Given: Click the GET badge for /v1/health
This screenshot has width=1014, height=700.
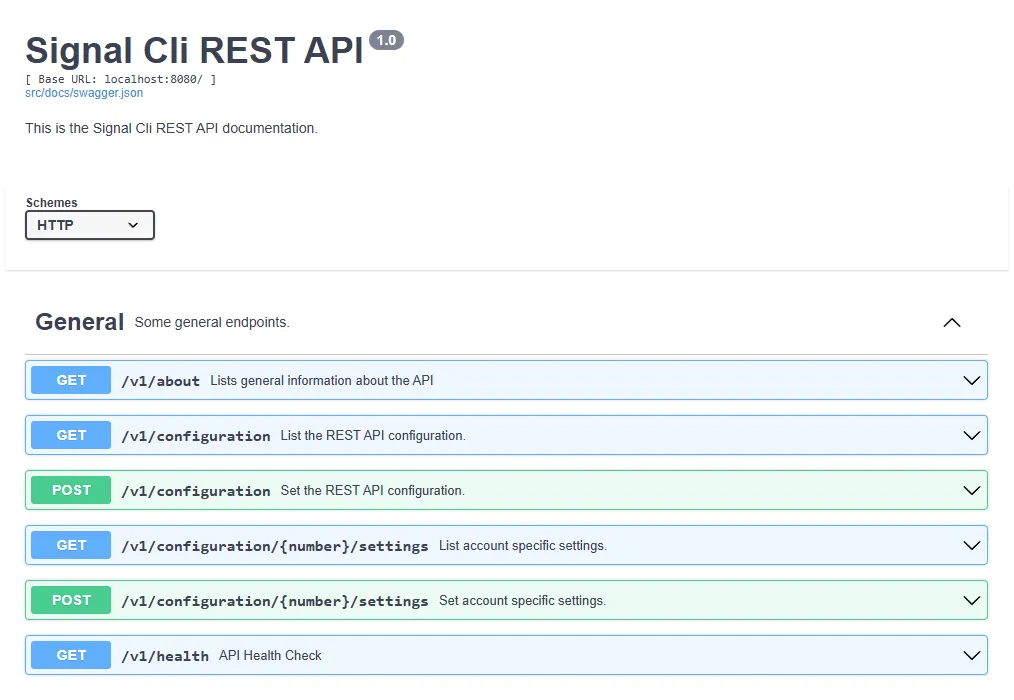Looking at the screenshot, I should (x=71, y=655).
